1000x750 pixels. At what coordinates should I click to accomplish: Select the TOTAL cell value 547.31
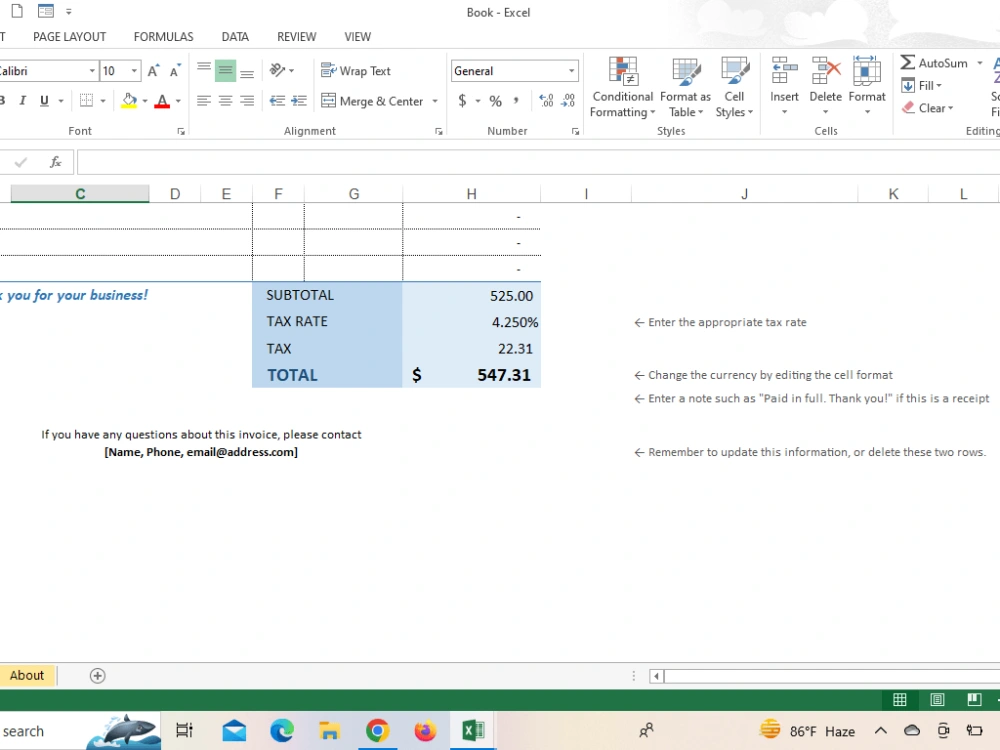click(471, 375)
